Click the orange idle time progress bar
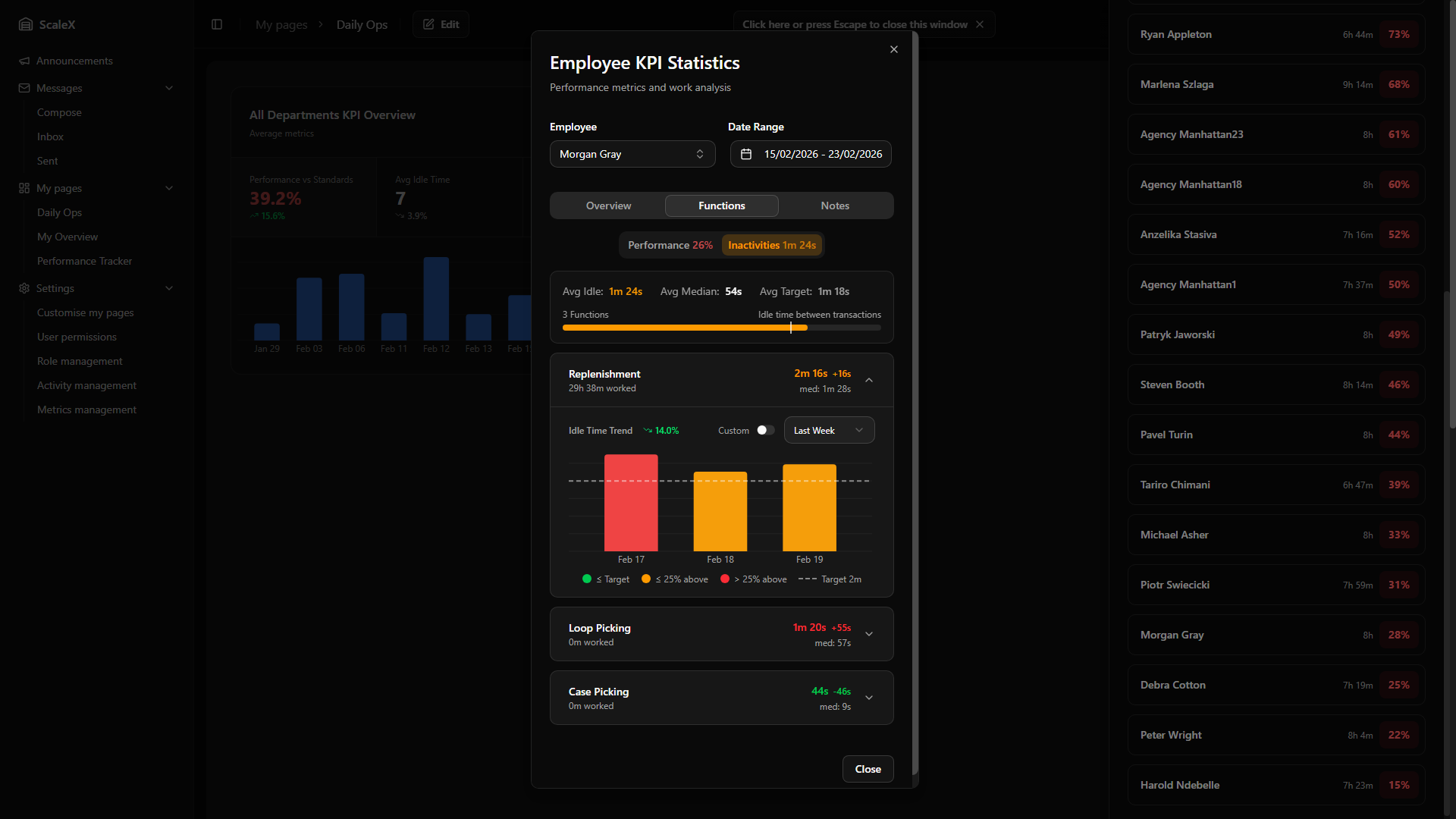The image size is (1456, 819). [682, 328]
